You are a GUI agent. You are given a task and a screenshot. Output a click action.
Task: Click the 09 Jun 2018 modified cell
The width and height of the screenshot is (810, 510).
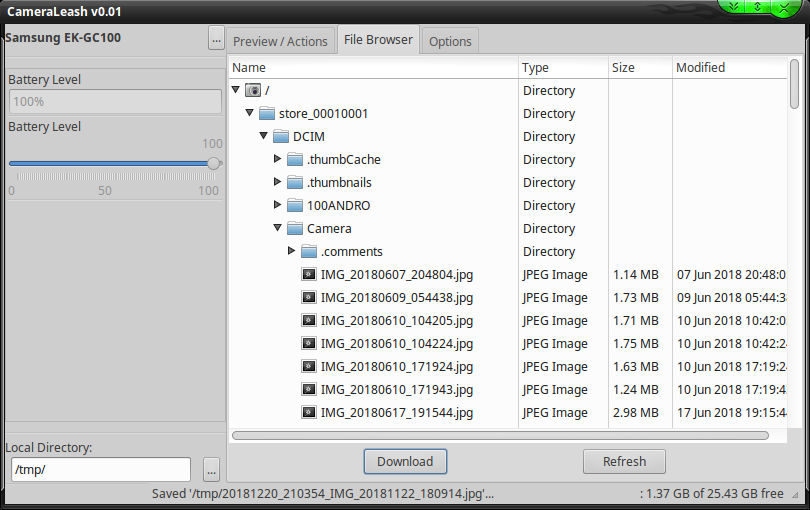point(731,298)
